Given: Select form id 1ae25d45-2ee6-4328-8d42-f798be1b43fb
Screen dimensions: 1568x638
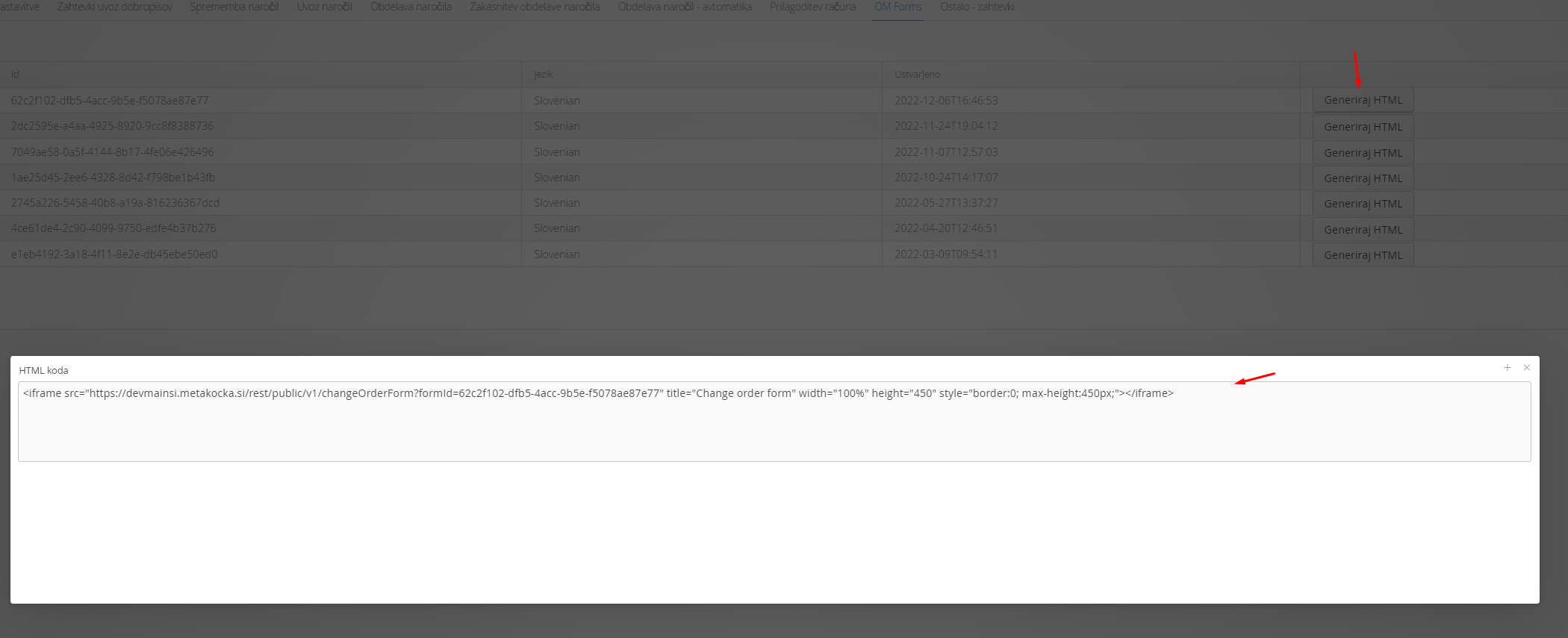Looking at the screenshot, I should click(113, 178).
